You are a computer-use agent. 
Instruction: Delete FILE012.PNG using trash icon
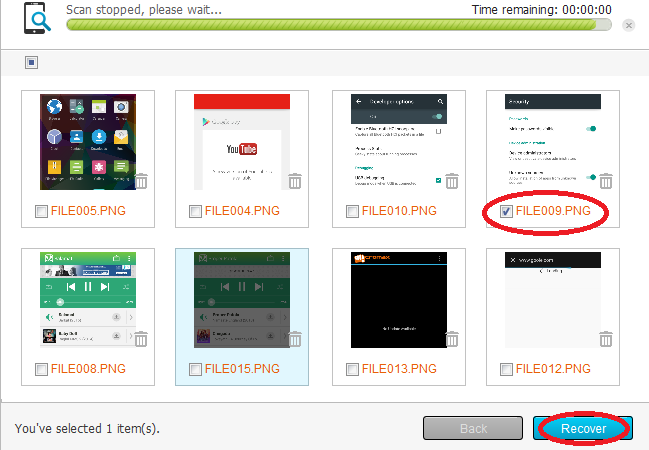point(607,339)
